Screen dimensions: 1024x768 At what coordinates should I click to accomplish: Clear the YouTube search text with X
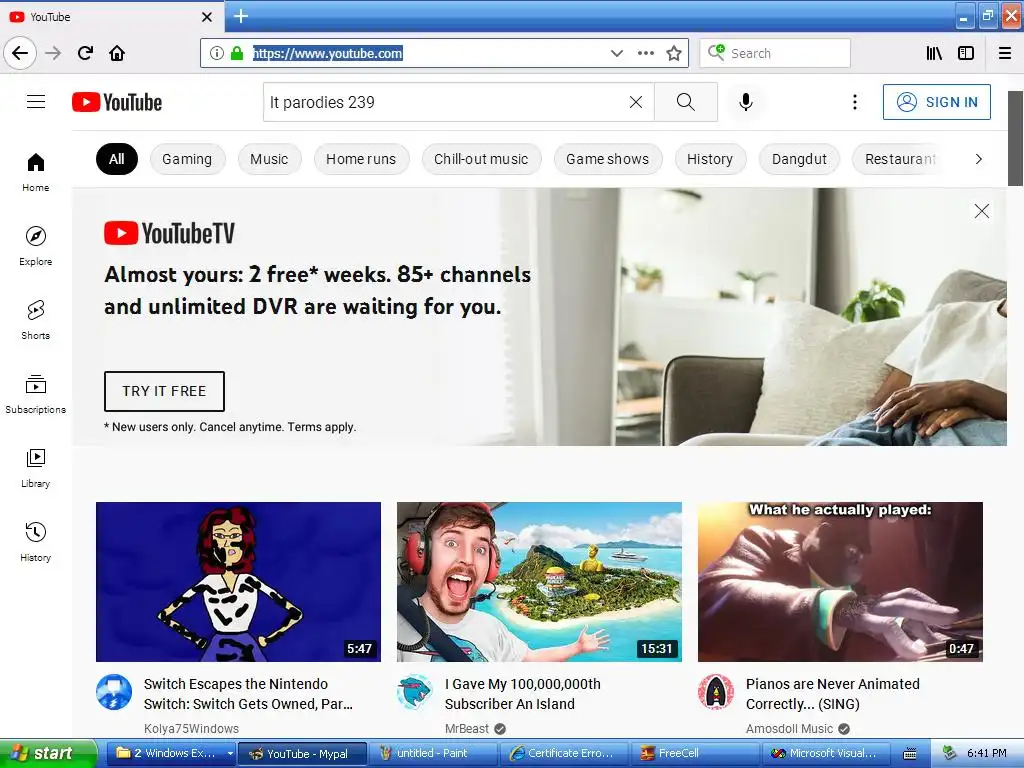635,102
